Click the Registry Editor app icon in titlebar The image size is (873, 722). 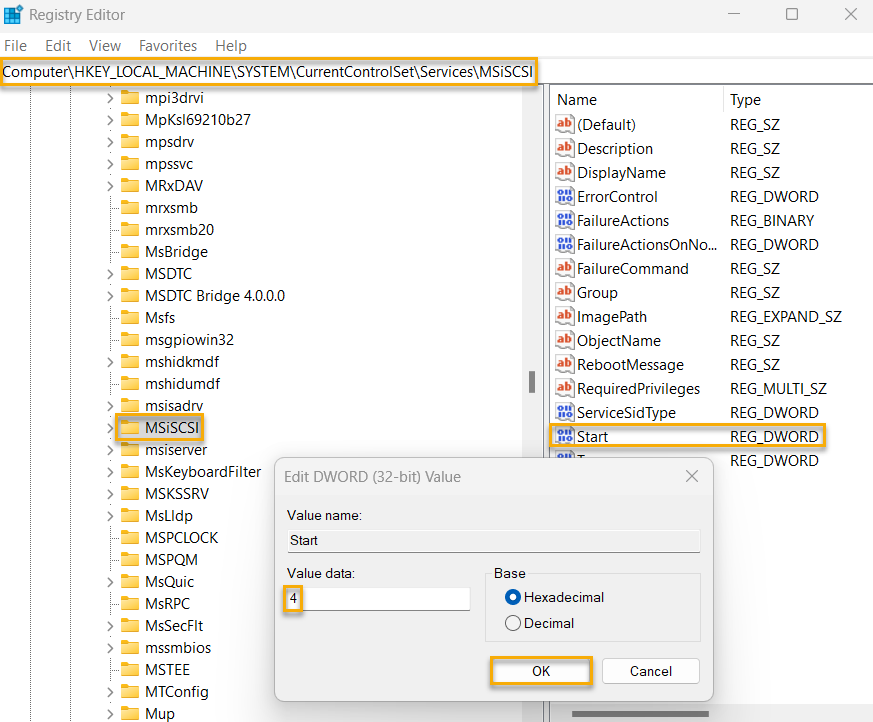14,14
